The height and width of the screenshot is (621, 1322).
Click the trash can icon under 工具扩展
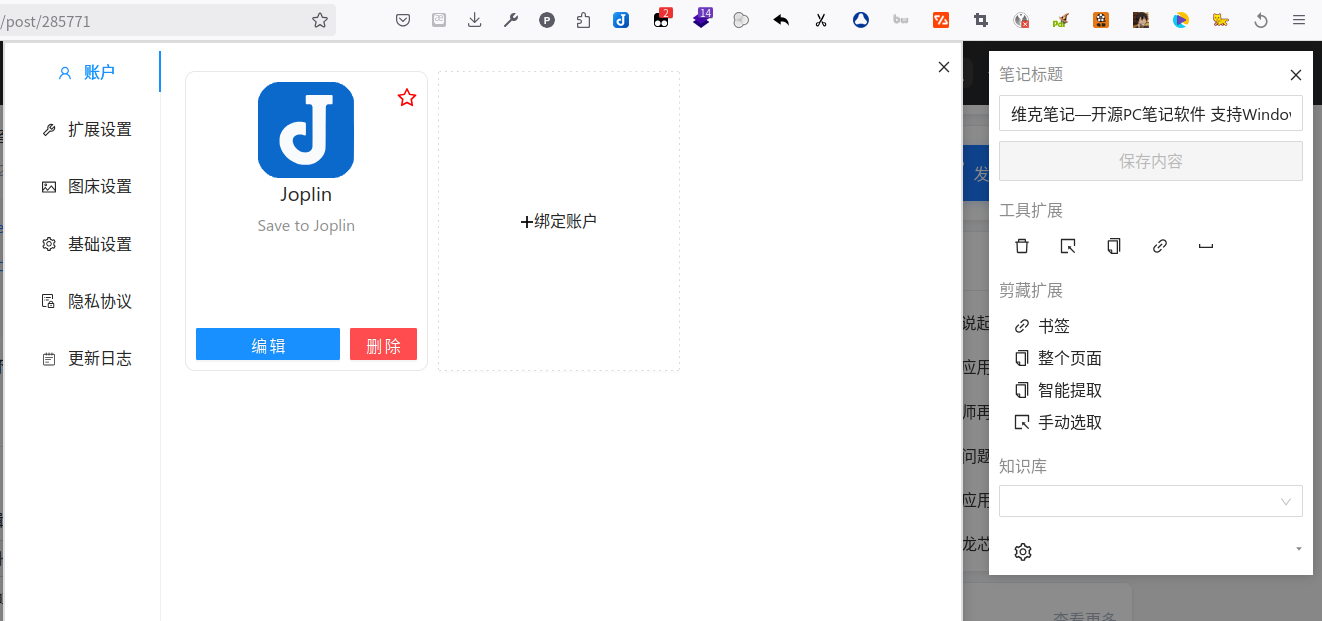pos(1022,246)
